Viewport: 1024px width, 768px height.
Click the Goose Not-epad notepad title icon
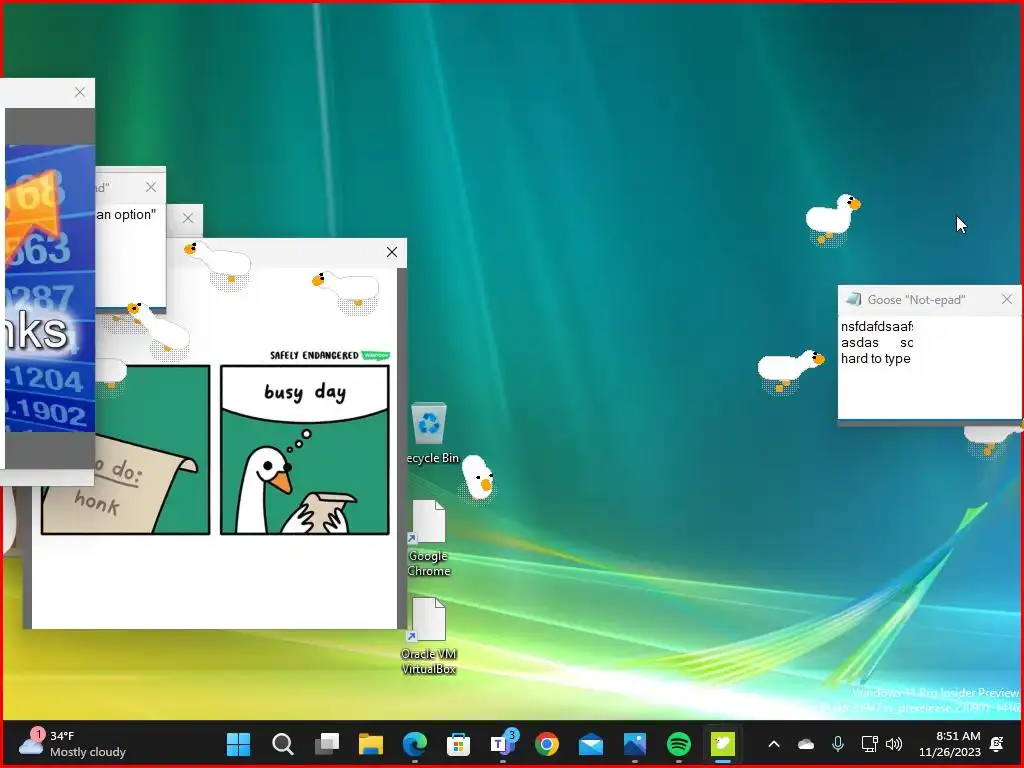pos(853,299)
